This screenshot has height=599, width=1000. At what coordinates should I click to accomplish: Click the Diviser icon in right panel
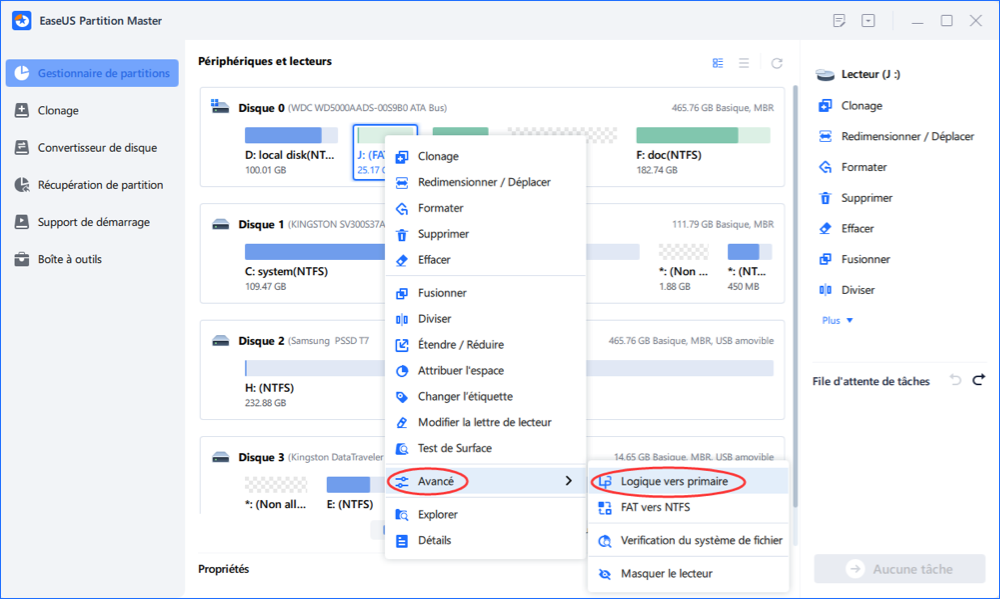[826, 290]
